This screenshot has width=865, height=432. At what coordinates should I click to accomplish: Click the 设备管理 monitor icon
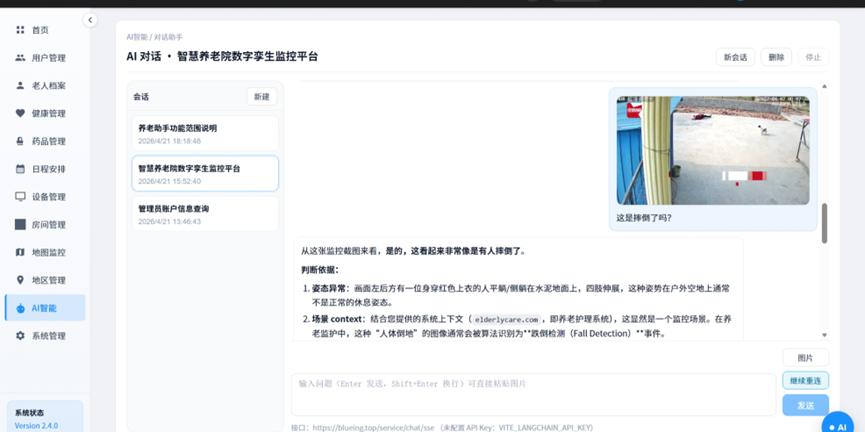(x=20, y=196)
